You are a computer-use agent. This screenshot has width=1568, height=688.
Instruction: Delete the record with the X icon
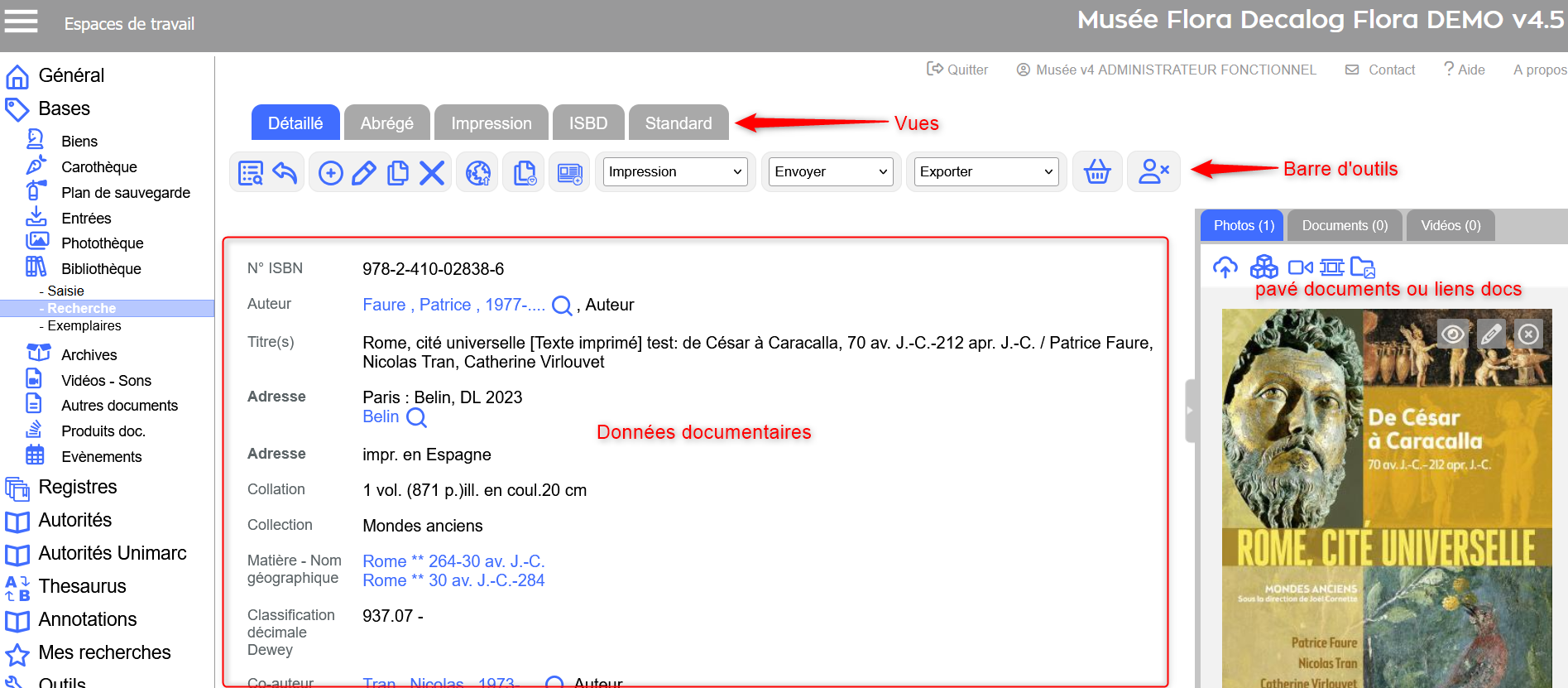432,172
